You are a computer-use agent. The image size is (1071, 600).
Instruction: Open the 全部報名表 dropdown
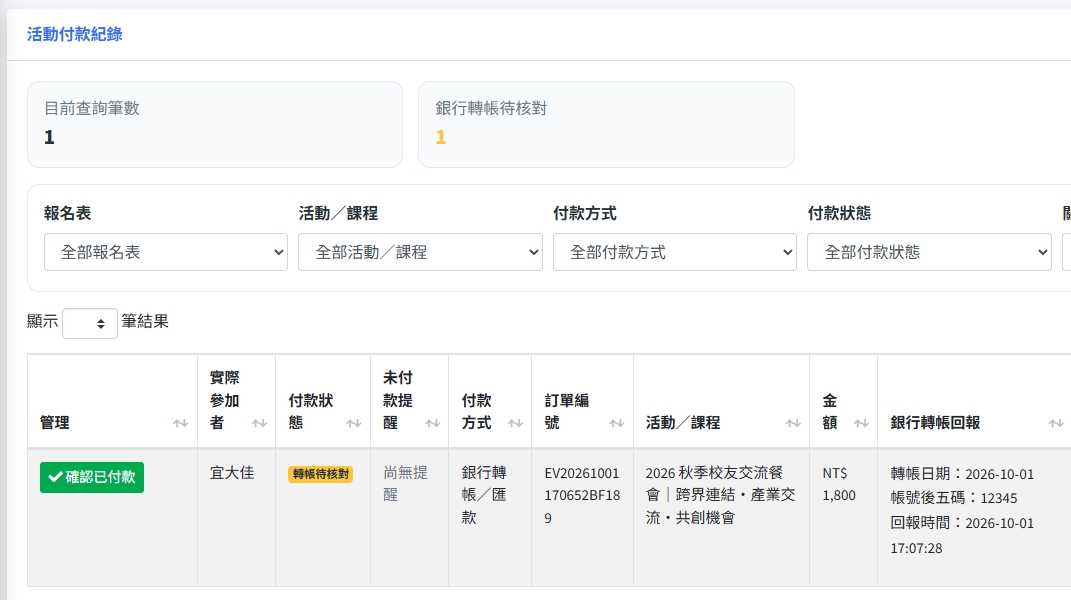[x=166, y=252]
